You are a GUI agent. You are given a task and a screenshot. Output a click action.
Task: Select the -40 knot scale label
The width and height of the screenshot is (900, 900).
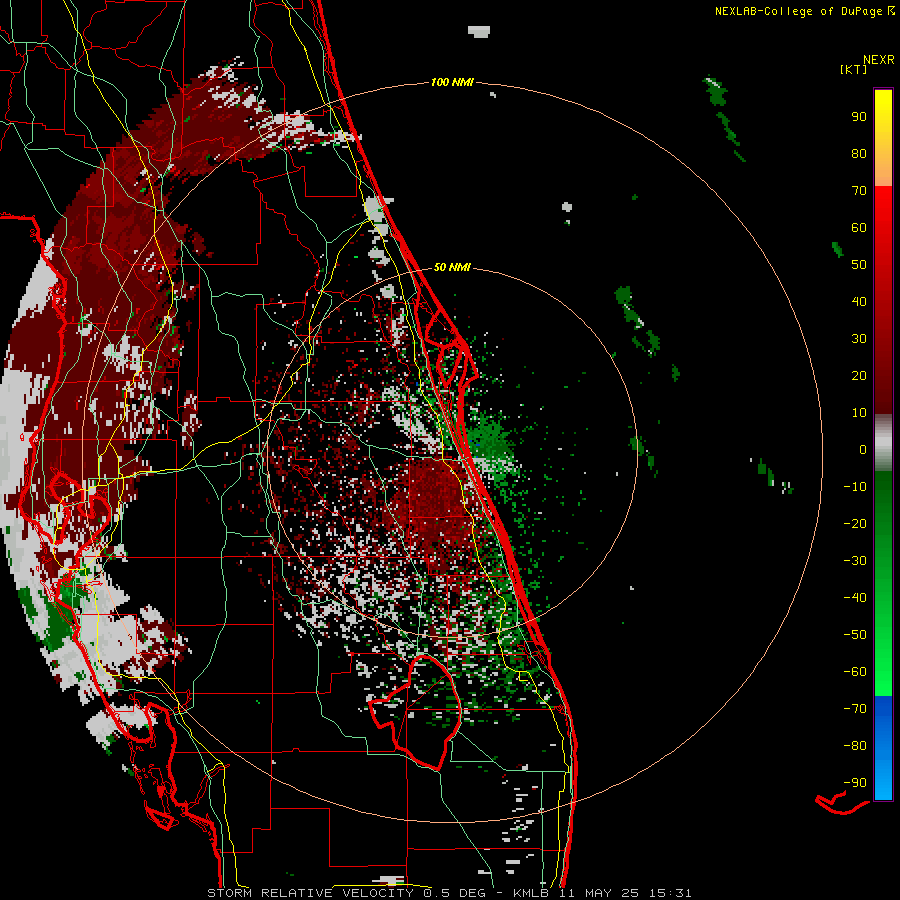click(855, 598)
